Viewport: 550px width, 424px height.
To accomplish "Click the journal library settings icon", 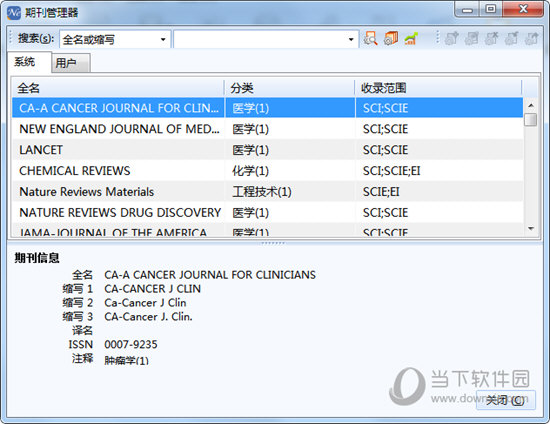I will [x=391, y=39].
